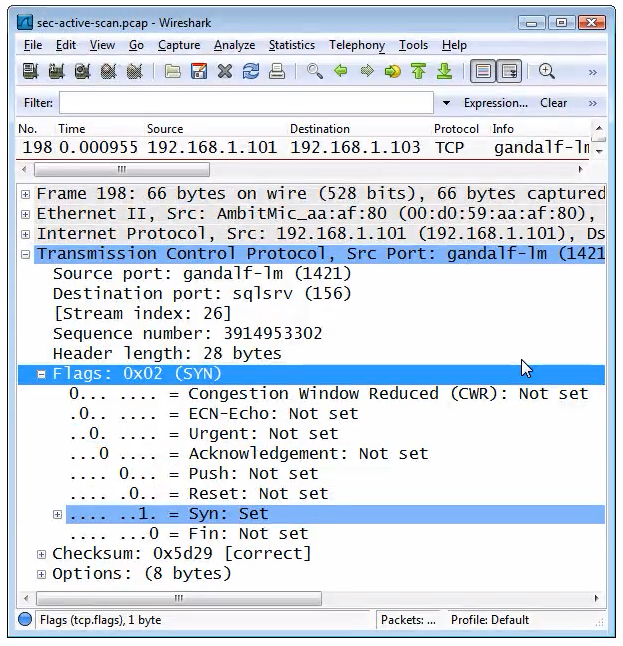Image resolution: width=623 pixels, height=646 pixels.
Task: Expand the Internet Protocol tree node
Action: point(26,234)
